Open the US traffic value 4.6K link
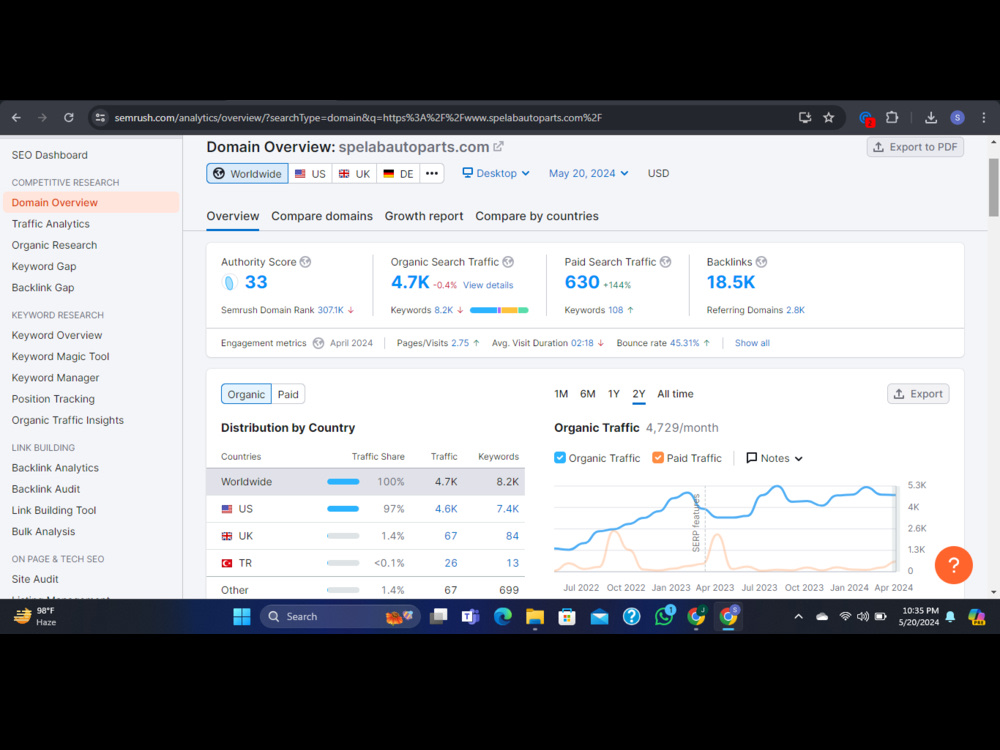Viewport: 1000px width, 750px height. coord(446,509)
